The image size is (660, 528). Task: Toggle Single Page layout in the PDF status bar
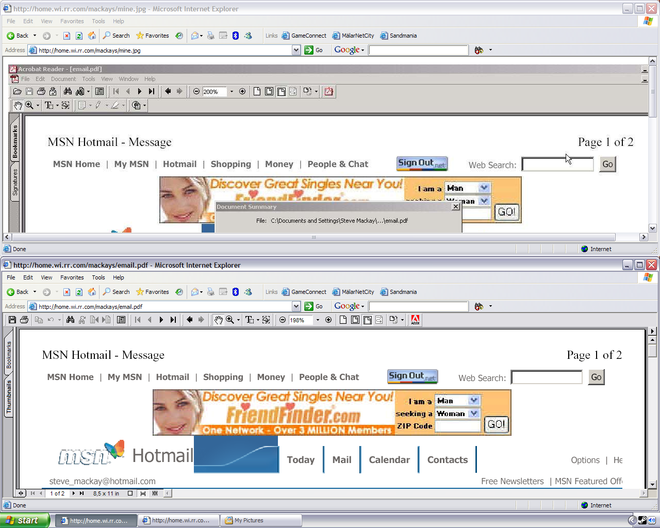(130, 493)
